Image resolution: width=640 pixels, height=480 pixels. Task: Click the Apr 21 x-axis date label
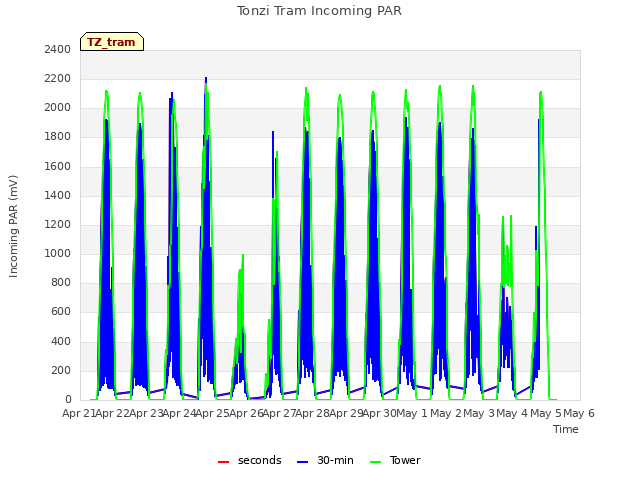79,413
